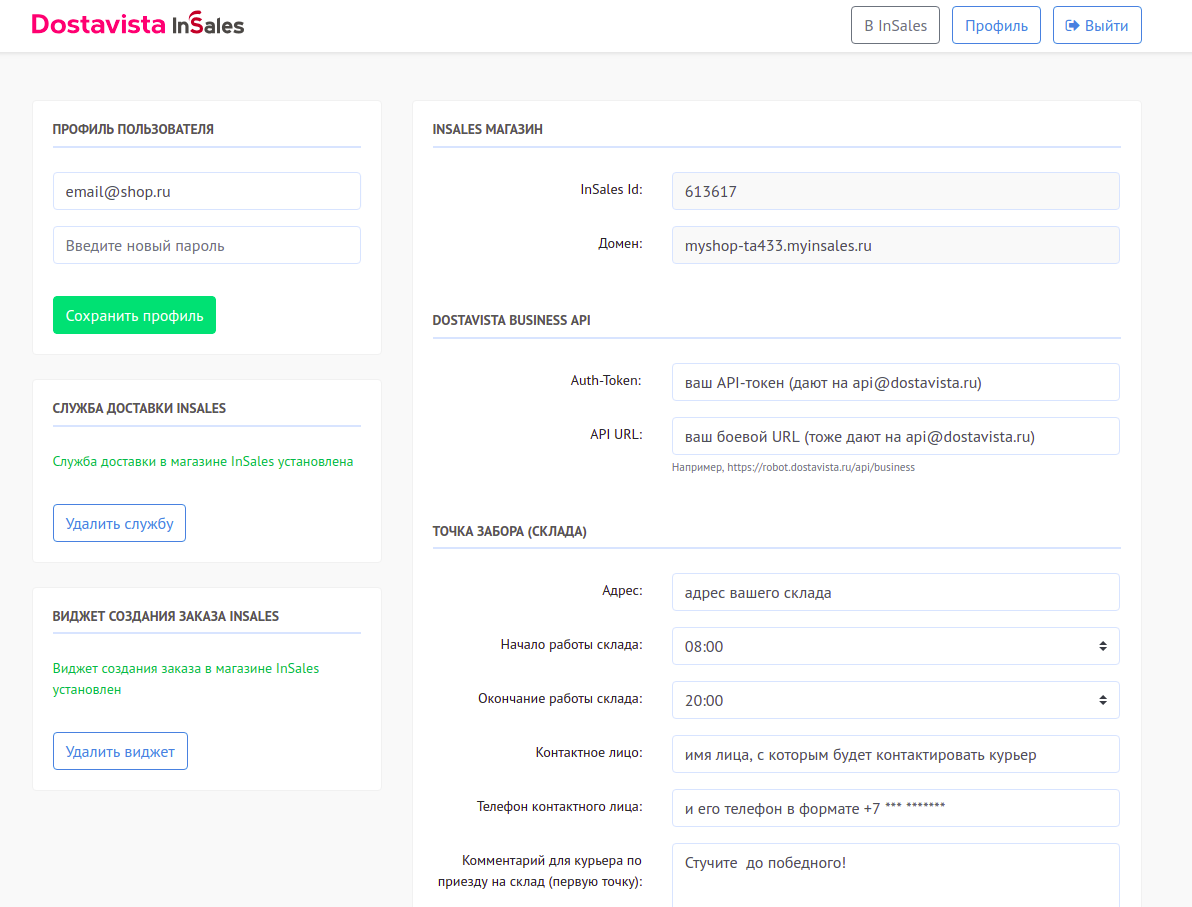Click the Виджет создания заказа установлен text
Image resolution: width=1192 pixels, height=907 pixels.
[185, 679]
